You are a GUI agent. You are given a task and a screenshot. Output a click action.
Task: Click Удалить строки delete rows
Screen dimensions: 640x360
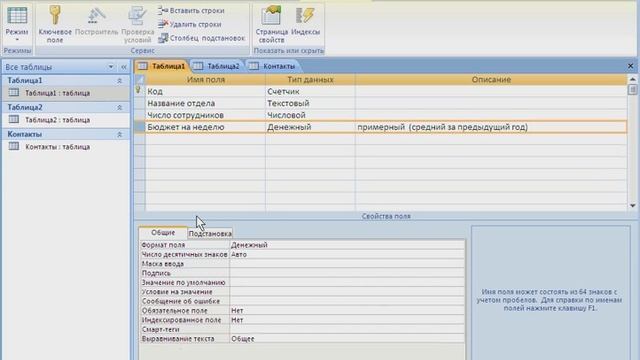(x=190, y=24)
